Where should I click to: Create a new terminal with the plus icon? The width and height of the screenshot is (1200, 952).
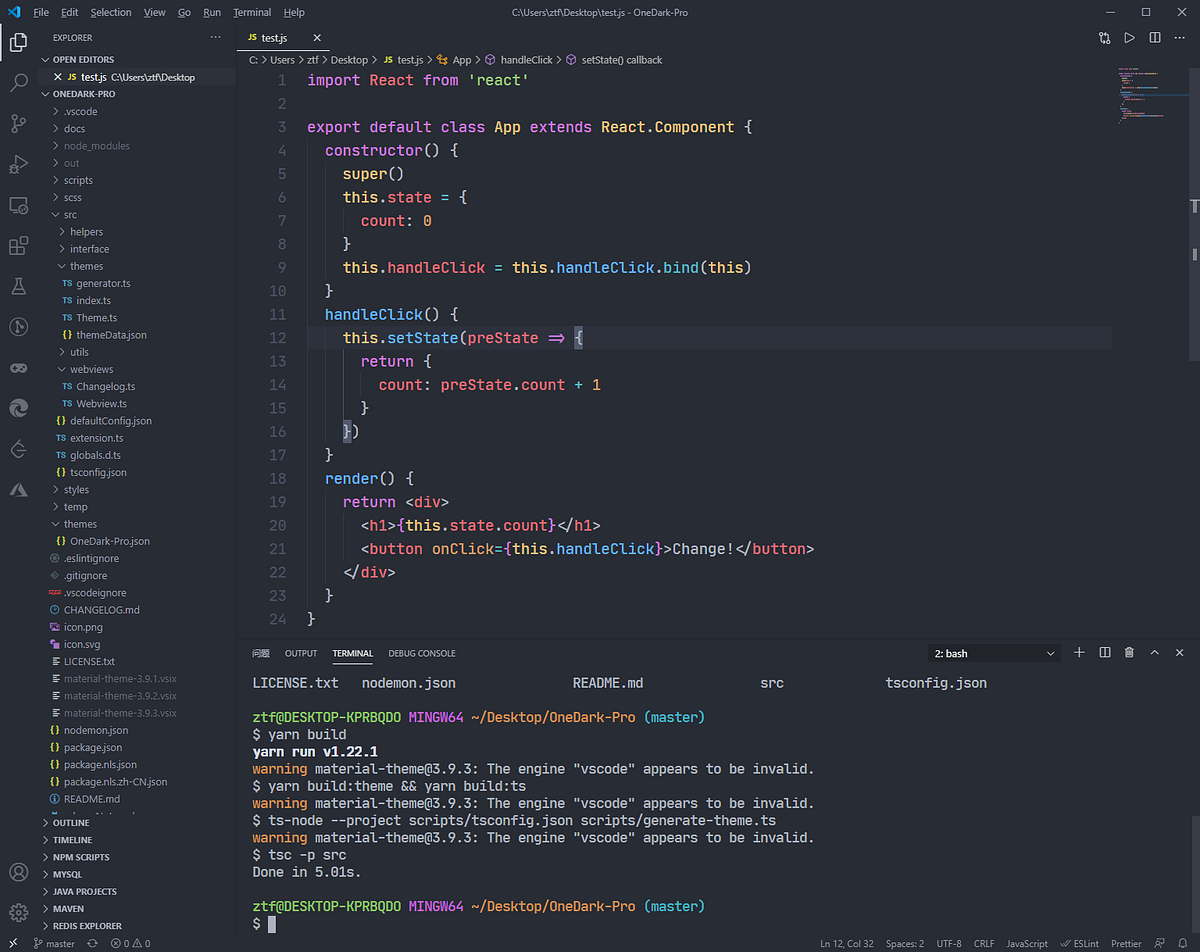(x=1078, y=652)
